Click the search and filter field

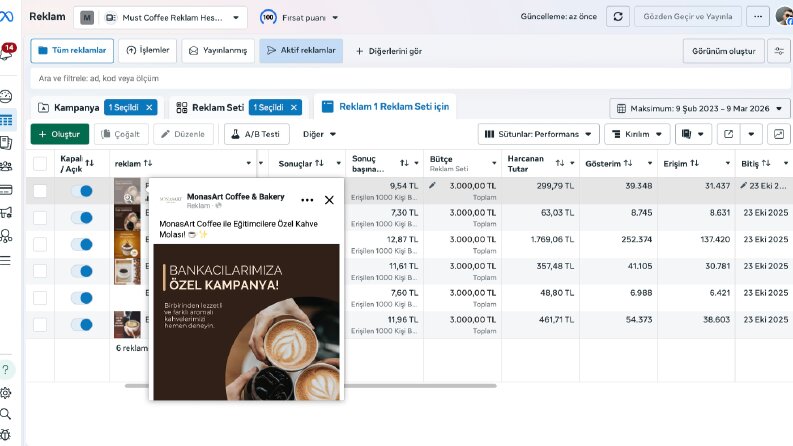[410, 78]
